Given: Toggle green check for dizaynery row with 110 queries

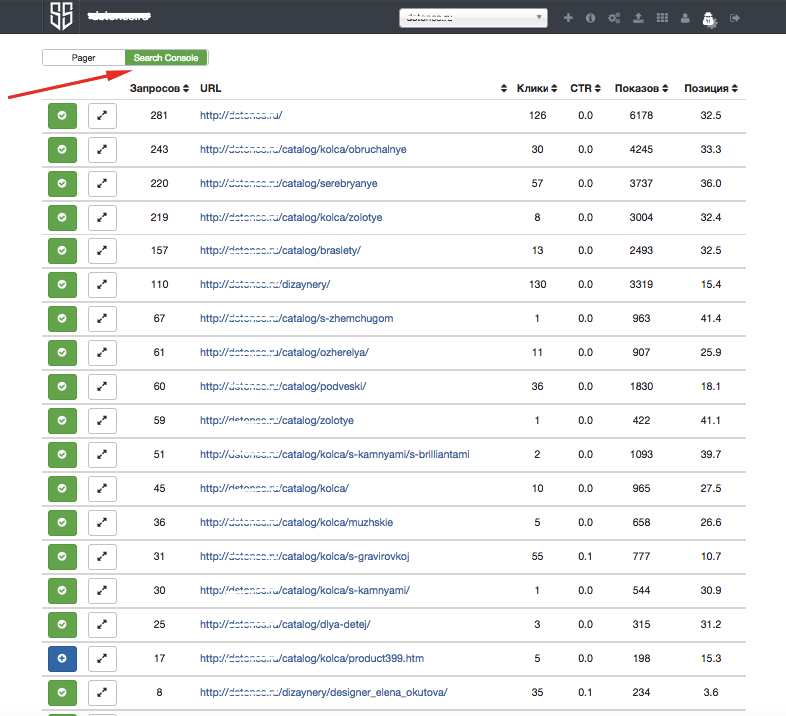Looking at the screenshot, I should pyautogui.click(x=62, y=285).
